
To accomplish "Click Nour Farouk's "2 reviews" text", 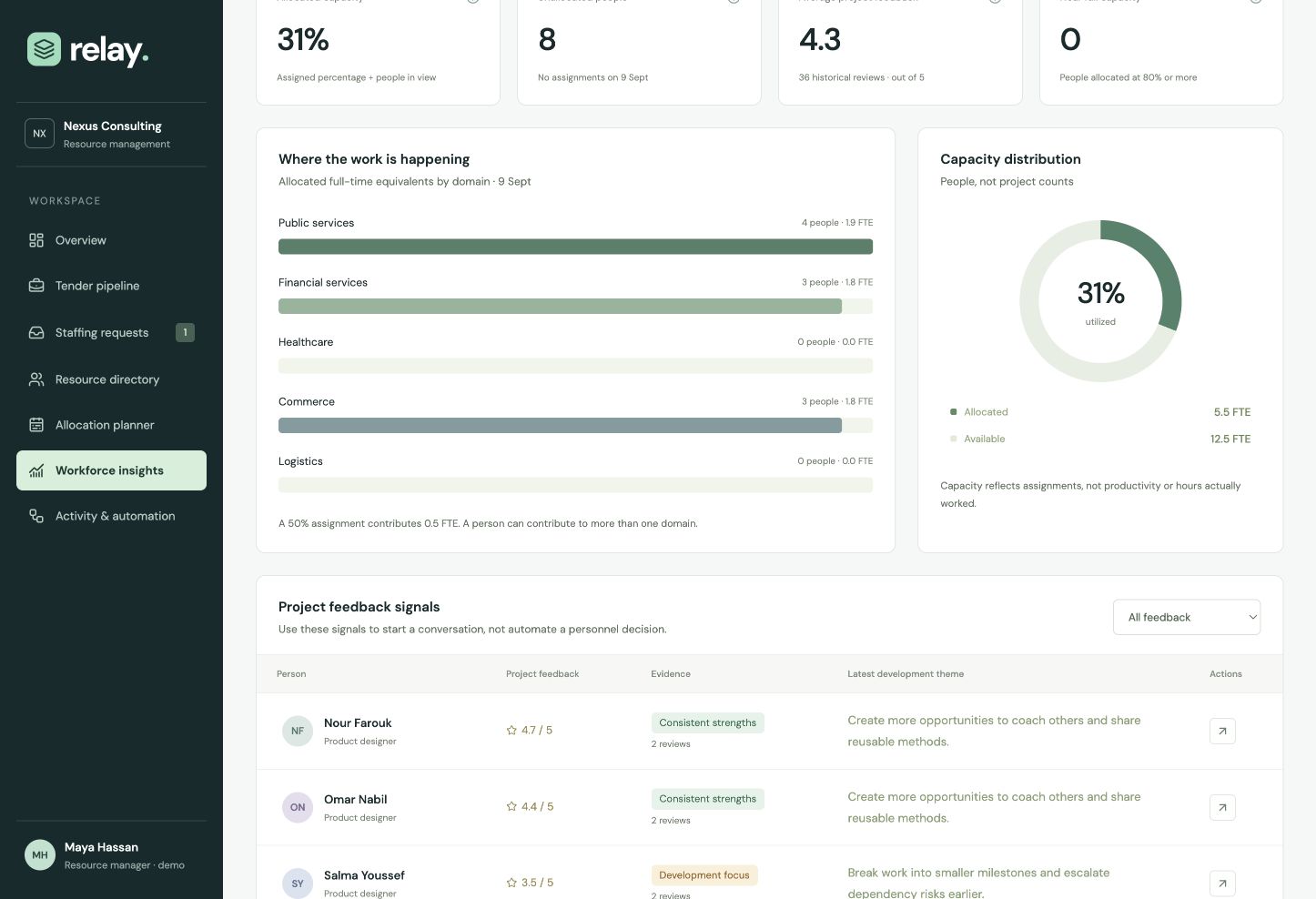I will pos(671,744).
